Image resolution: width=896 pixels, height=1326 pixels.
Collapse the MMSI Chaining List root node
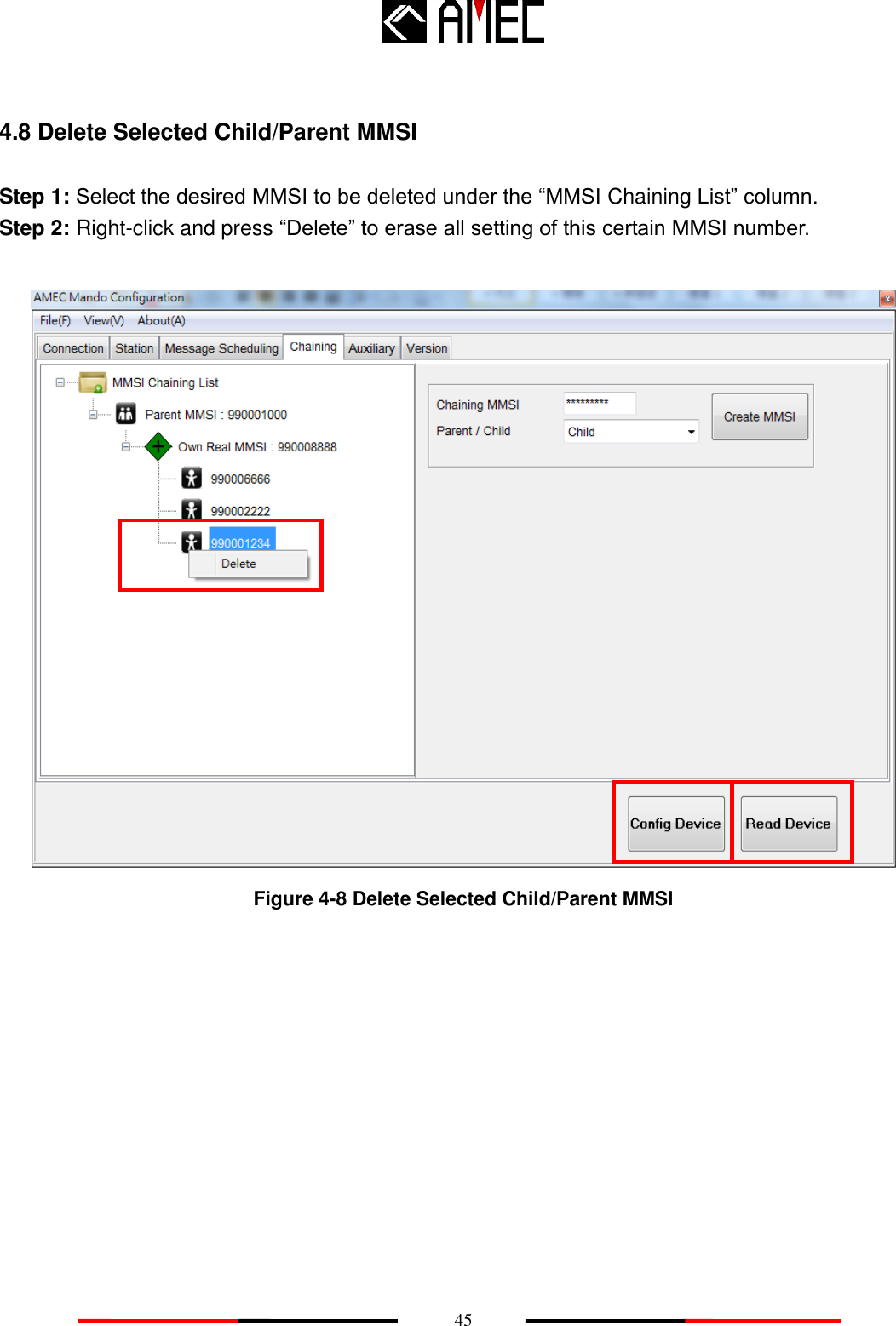pos(60,383)
